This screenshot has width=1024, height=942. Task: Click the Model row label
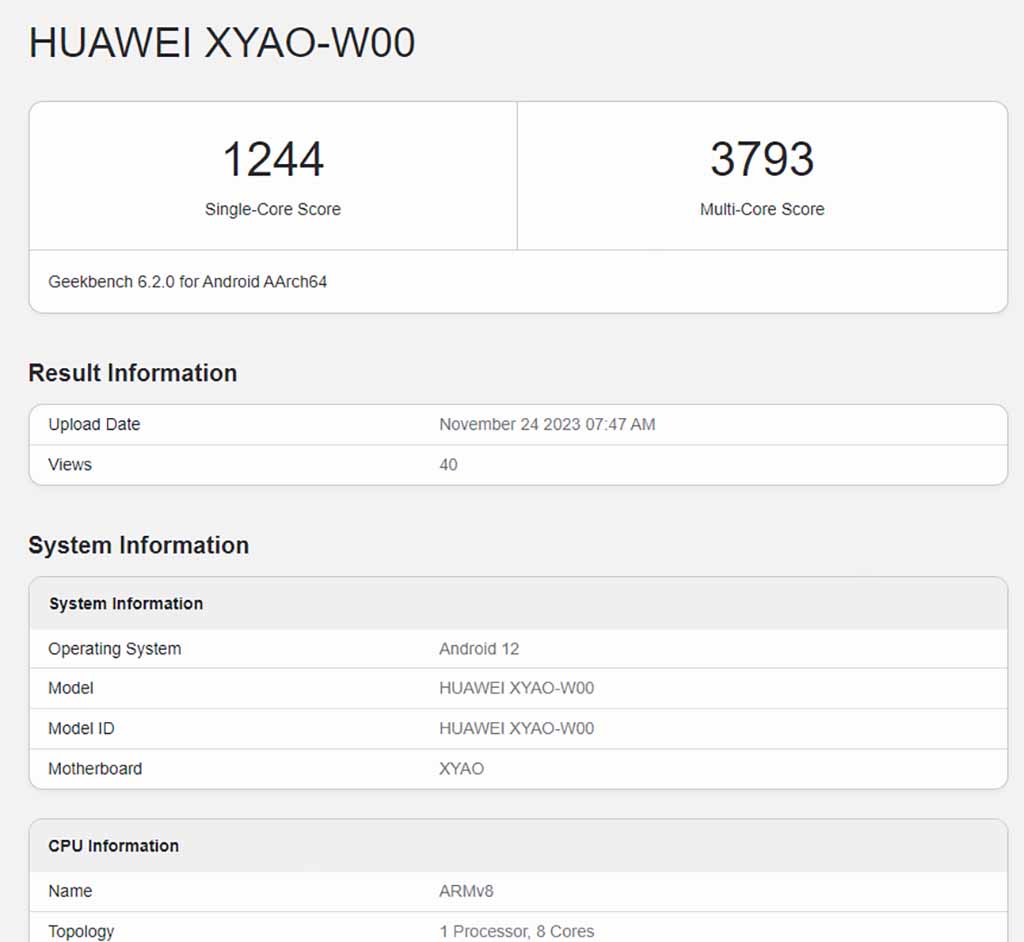click(71, 688)
